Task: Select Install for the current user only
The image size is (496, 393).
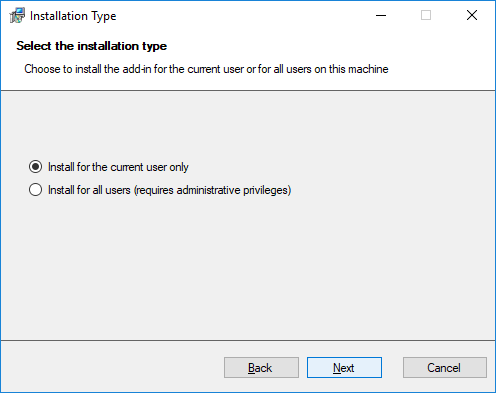Action: pos(36,167)
